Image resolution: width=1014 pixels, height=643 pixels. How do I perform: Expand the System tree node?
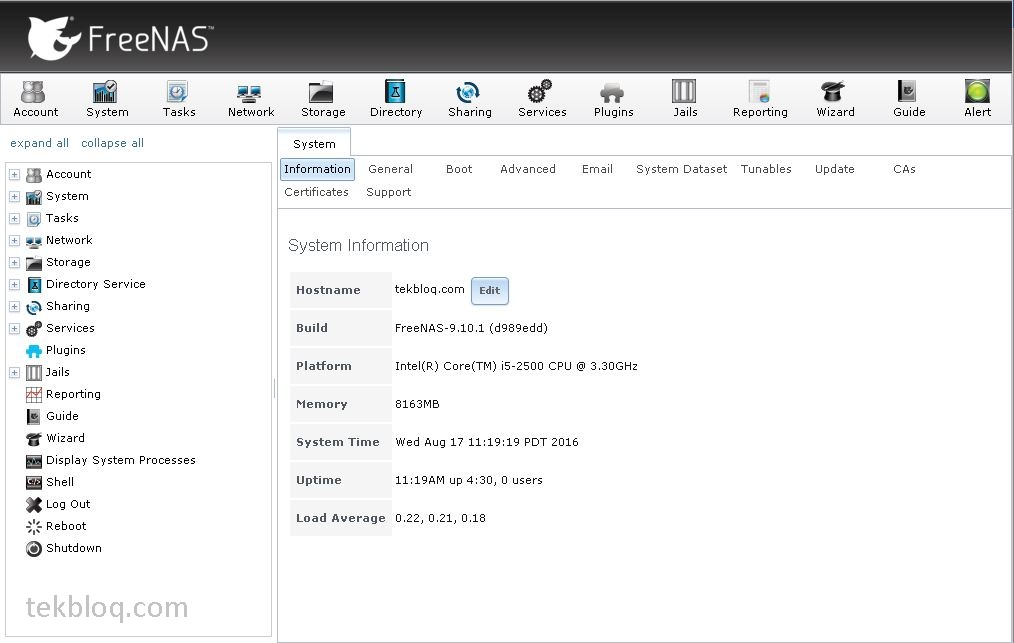14,197
